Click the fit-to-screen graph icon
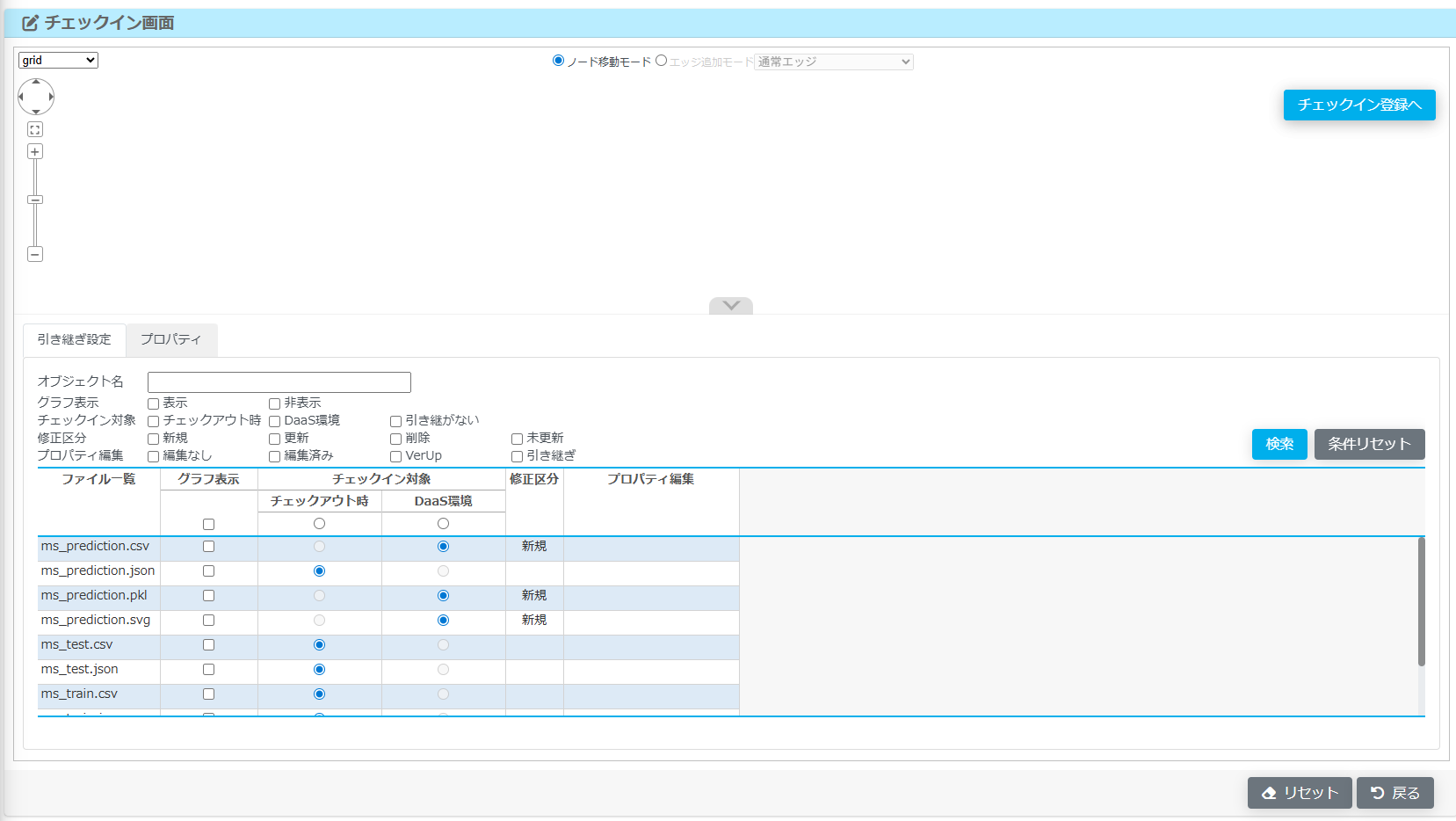 pyautogui.click(x=35, y=129)
